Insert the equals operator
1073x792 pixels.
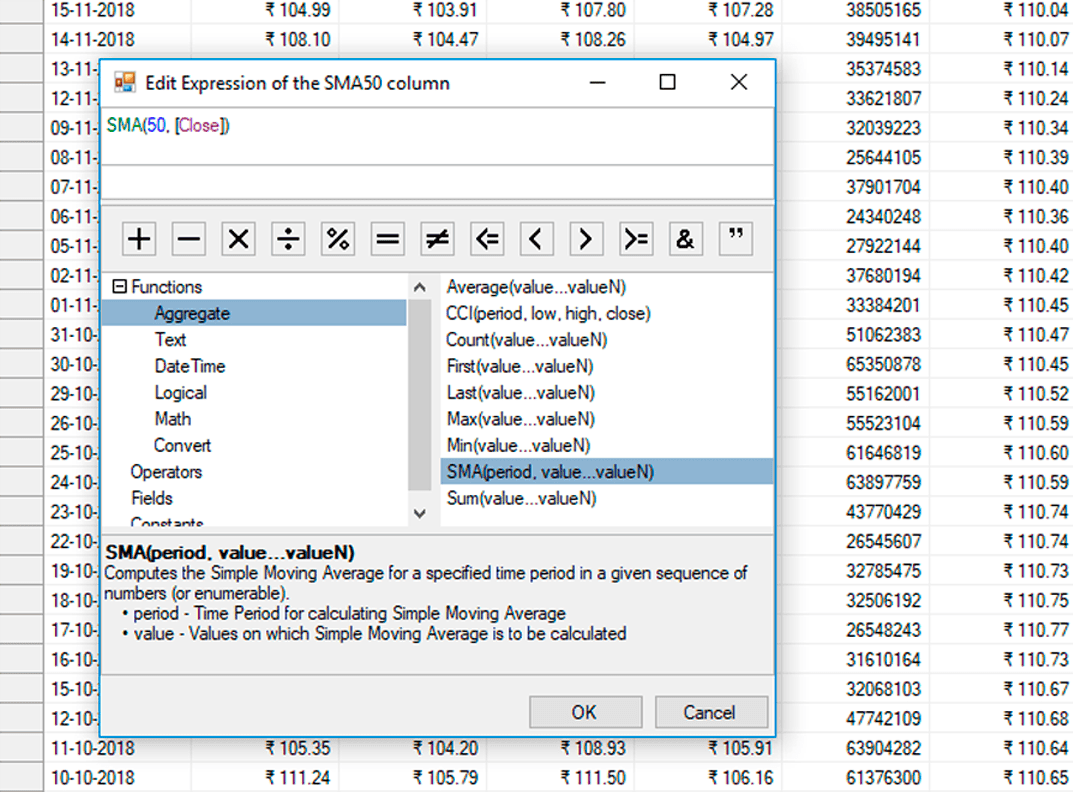pyautogui.click(x=388, y=239)
